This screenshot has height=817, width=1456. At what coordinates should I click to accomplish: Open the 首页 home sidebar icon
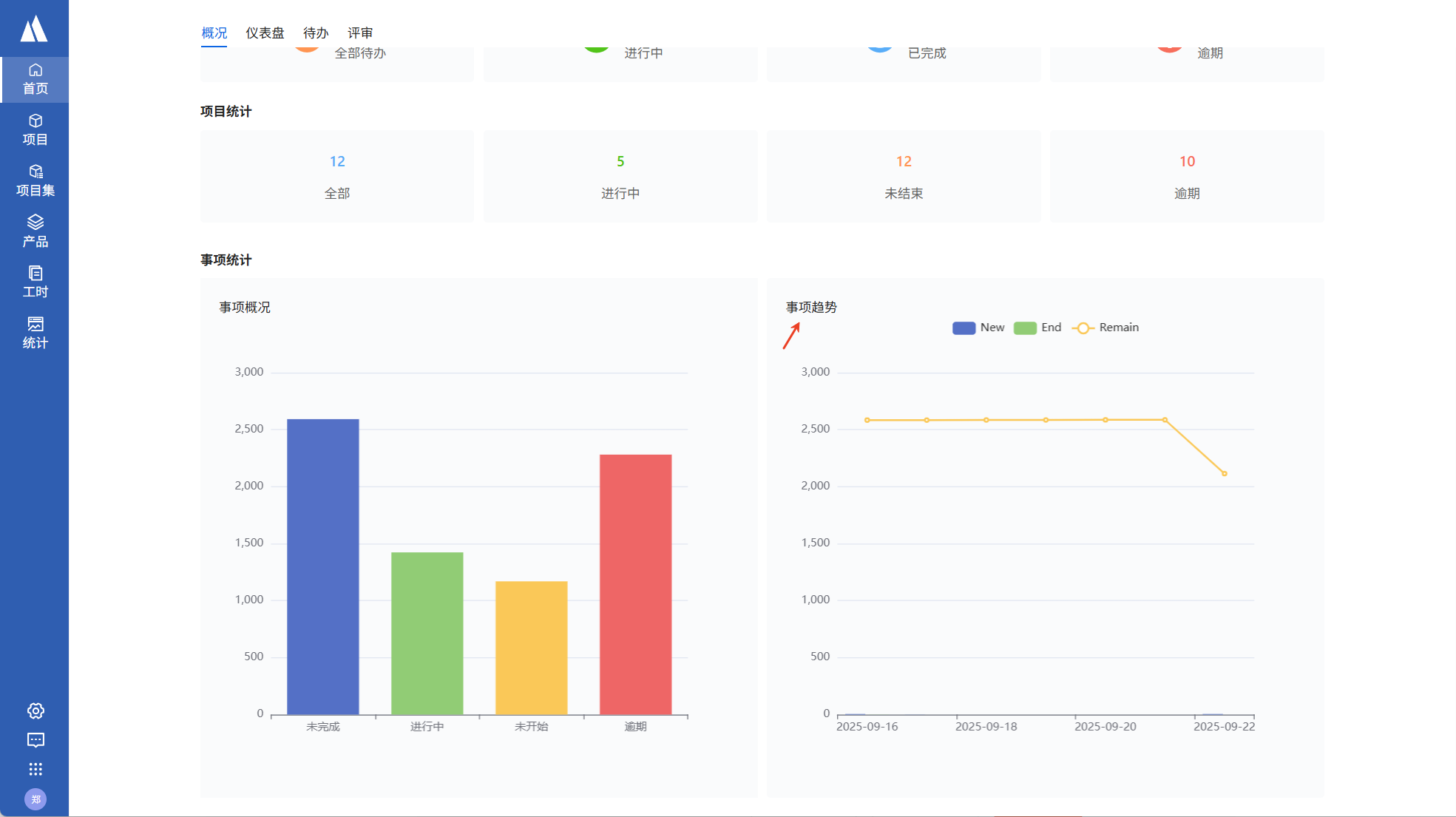35,79
